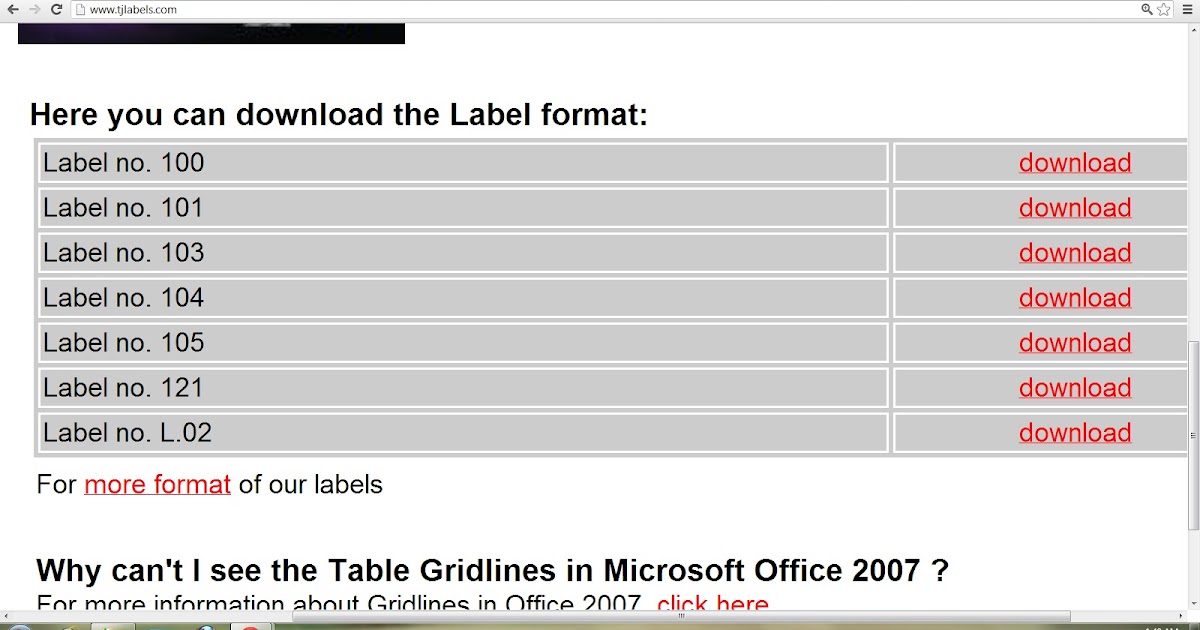The width and height of the screenshot is (1200, 630).
Task: Click the browser forward arrow icon
Action: pos(34,9)
